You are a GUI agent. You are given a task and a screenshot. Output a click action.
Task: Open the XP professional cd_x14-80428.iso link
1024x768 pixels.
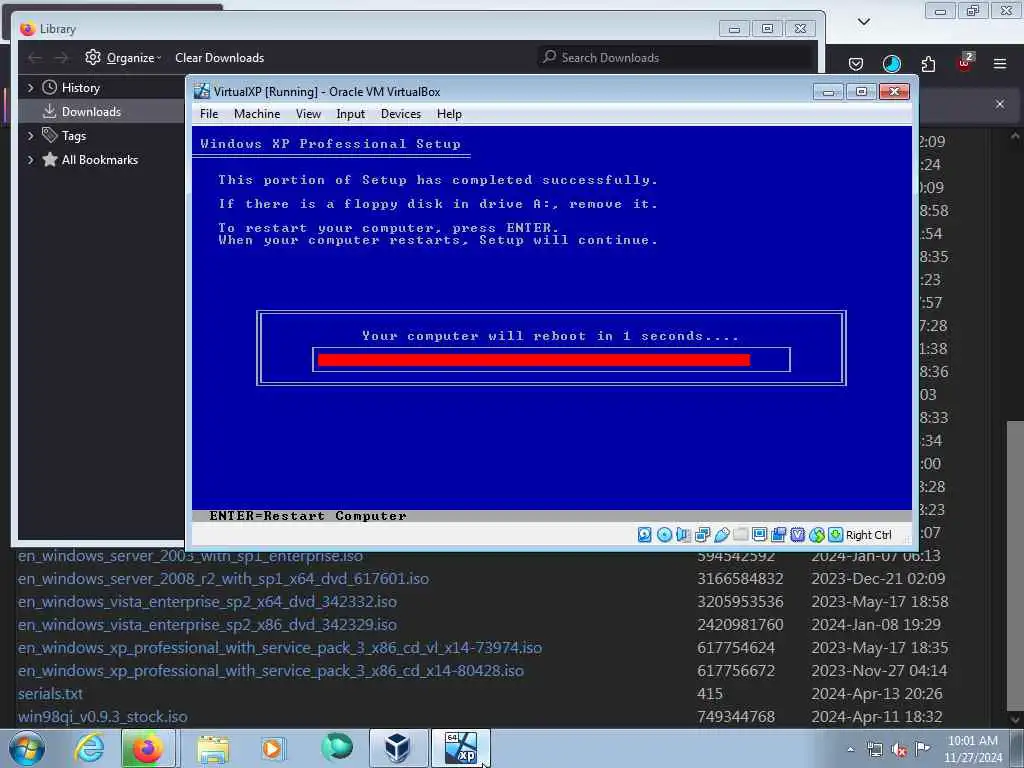[x=270, y=671]
